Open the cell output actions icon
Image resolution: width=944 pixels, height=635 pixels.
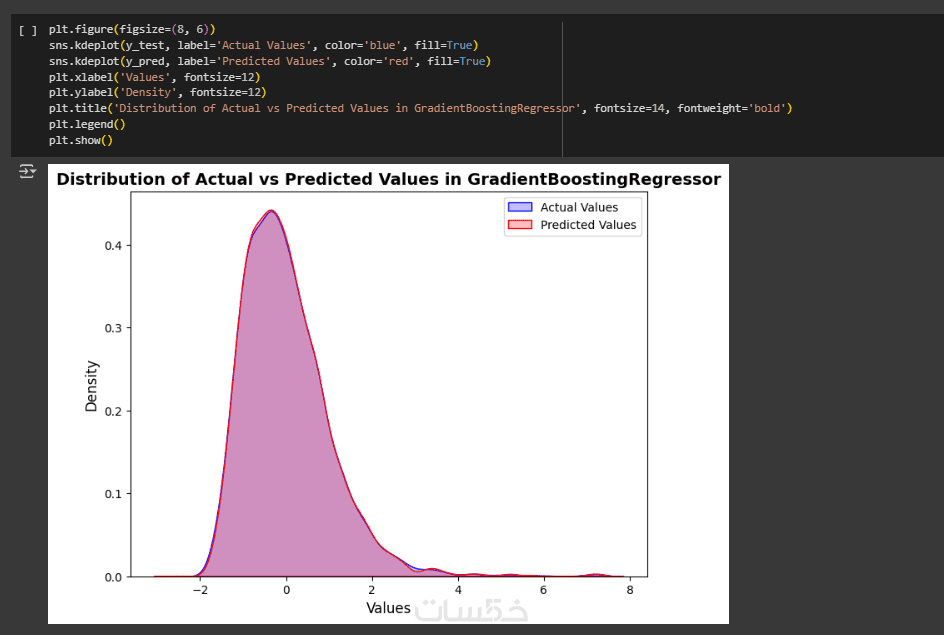(27, 172)
